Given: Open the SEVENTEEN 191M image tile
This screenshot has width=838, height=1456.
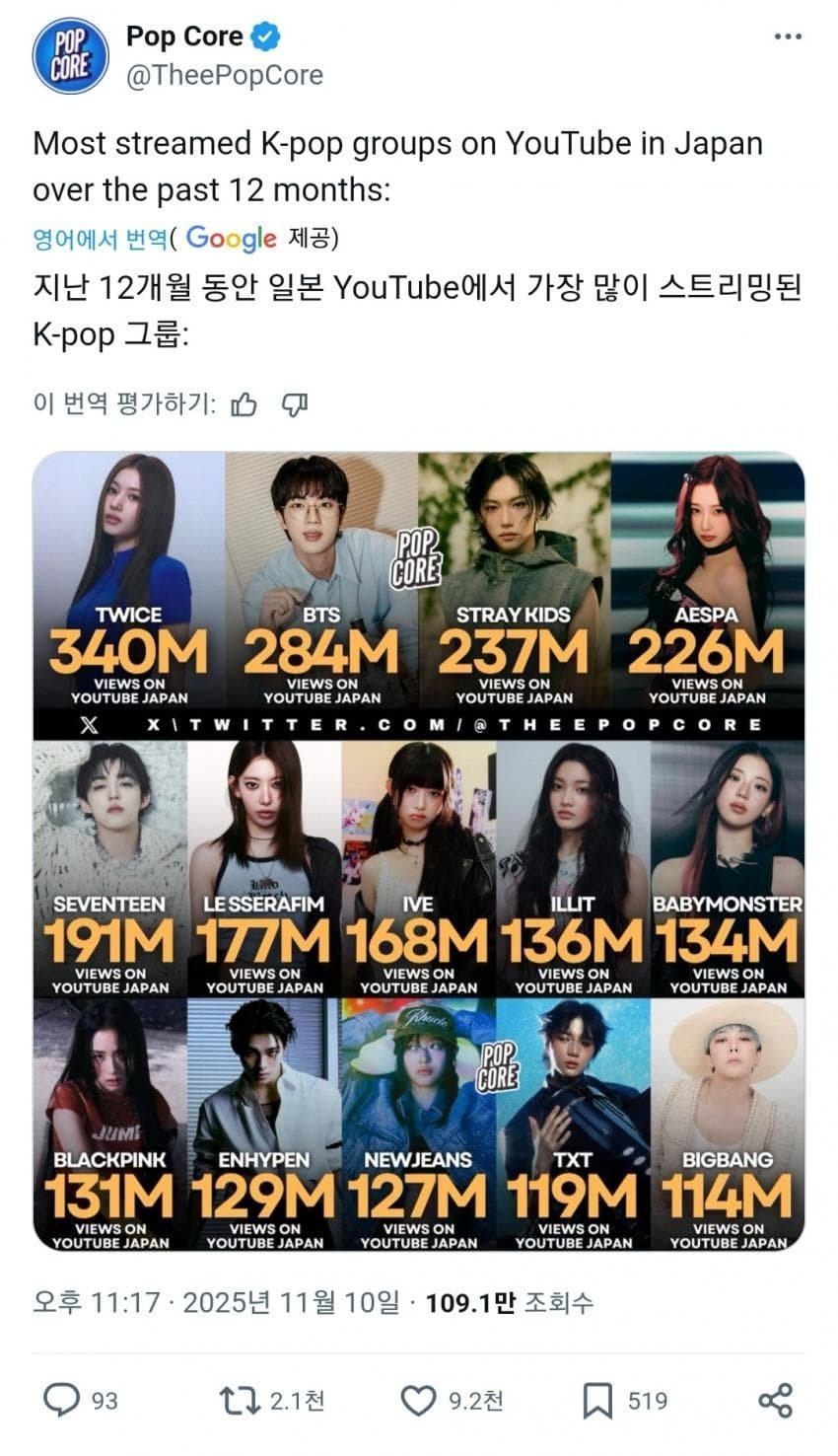Looking at the screenshot, I should (x=109, y=869).
